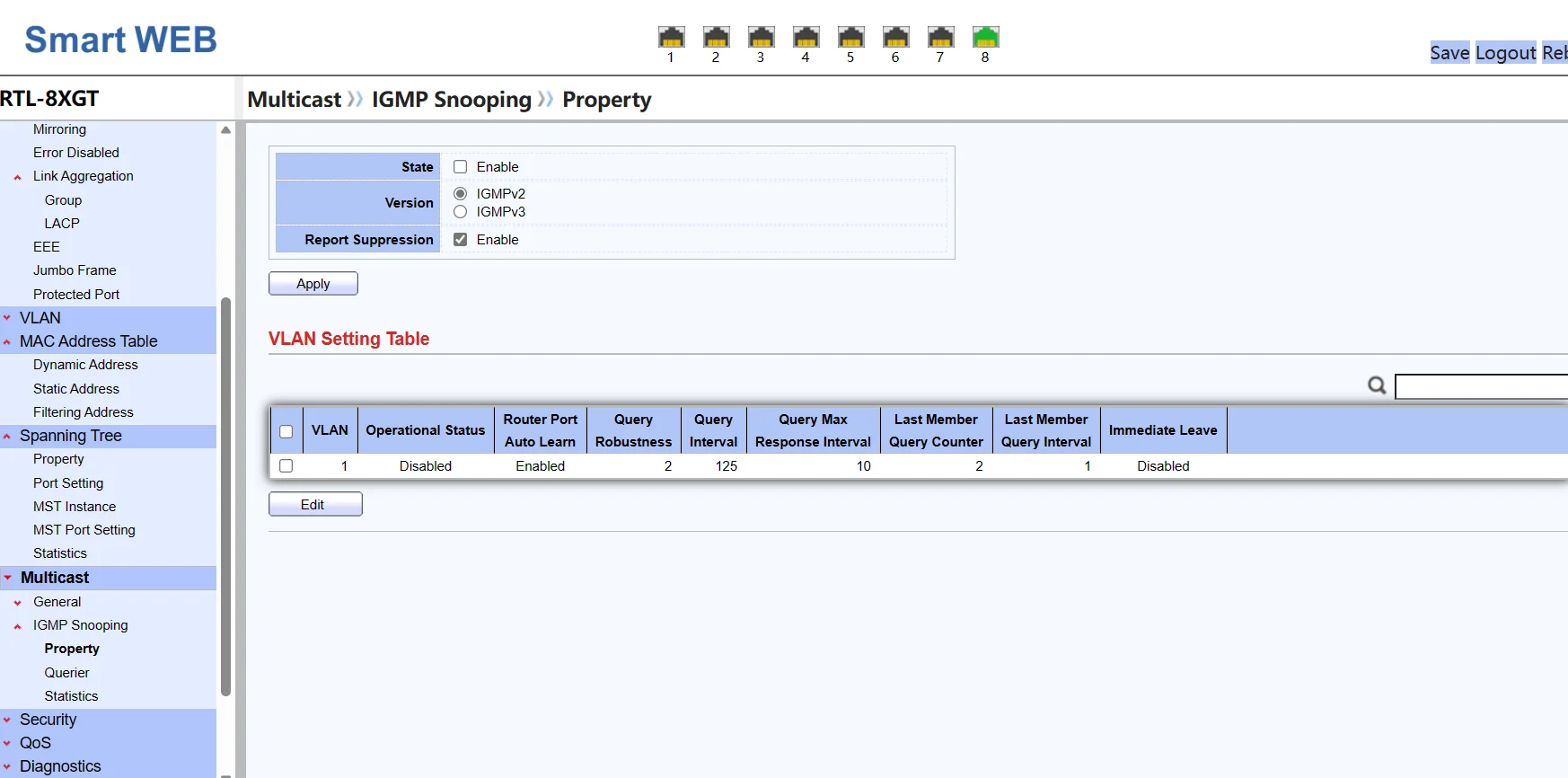1568x778 pixels.
Task: Click the port 6 Ethernet icon
Action: pyautogui.click(x=895, y=37)
